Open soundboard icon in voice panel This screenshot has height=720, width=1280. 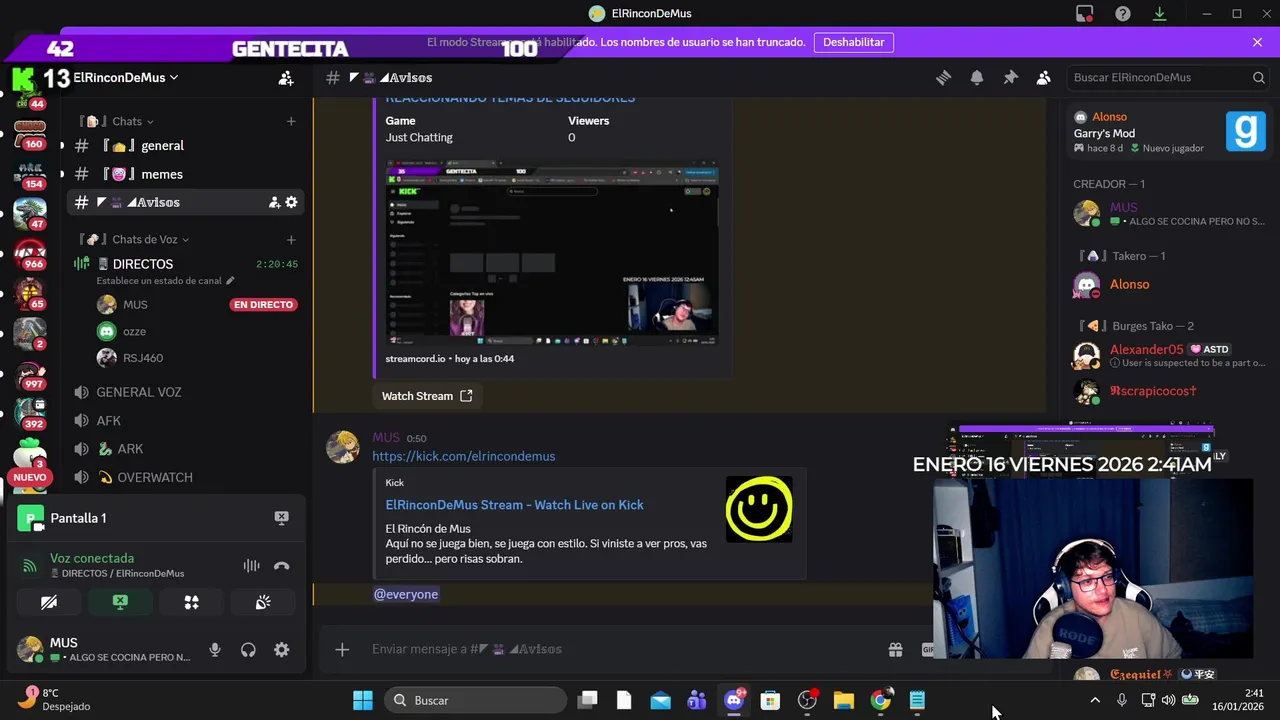click(x=263, y=602)
